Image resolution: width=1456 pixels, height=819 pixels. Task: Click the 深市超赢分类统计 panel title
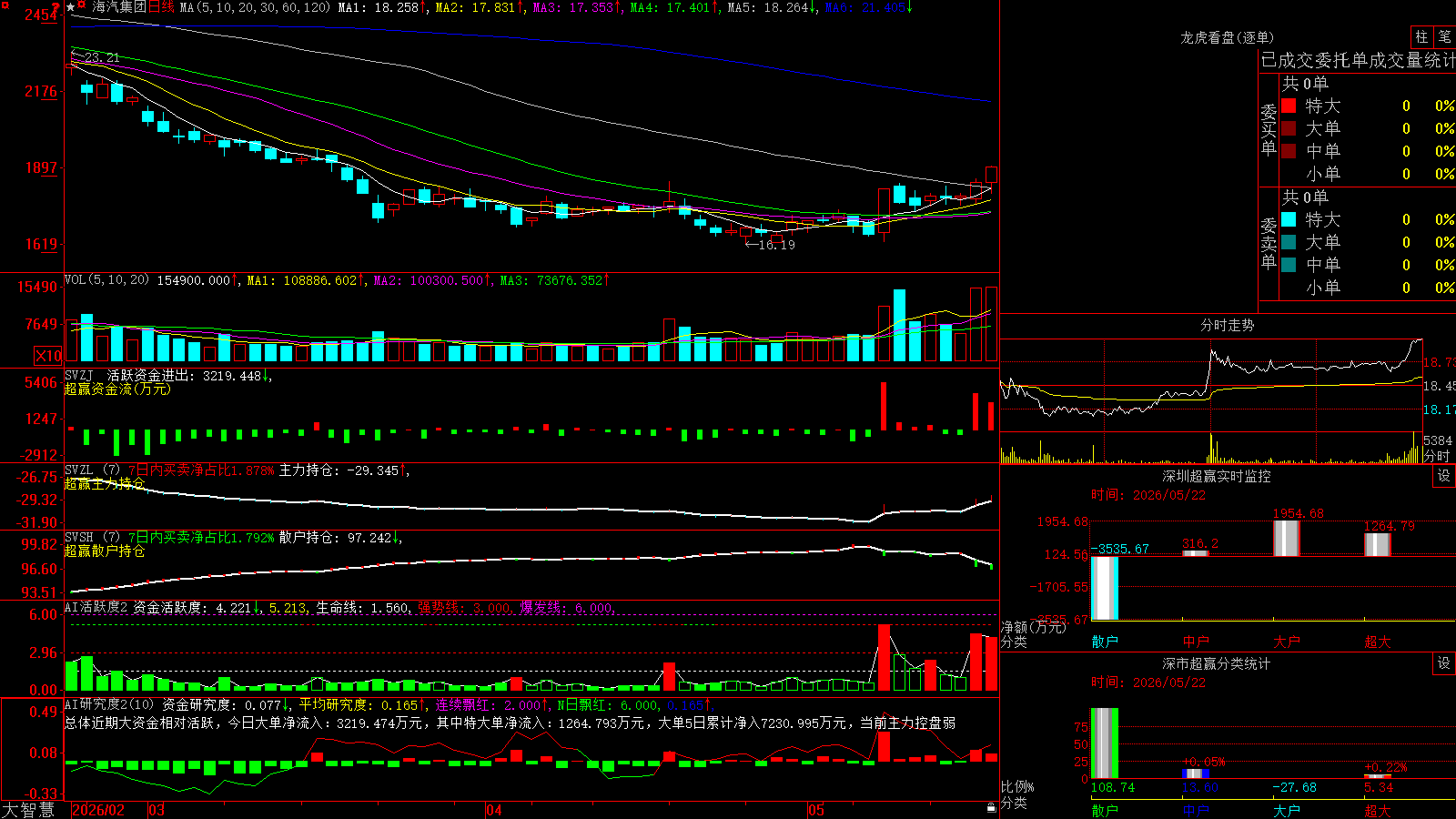1216,663
